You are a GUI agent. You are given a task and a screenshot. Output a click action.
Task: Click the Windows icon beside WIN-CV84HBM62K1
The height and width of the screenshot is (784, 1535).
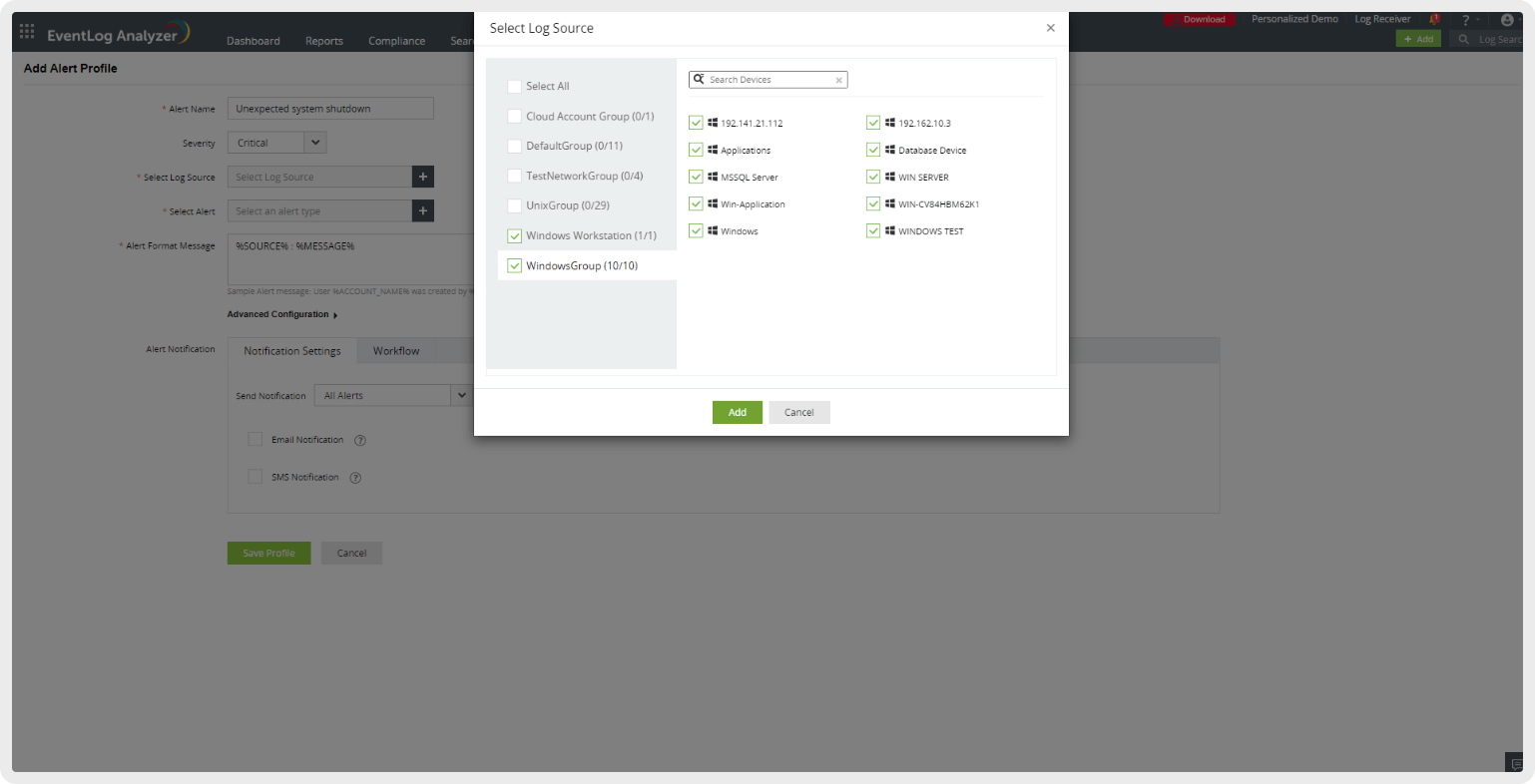click(890, 203)
